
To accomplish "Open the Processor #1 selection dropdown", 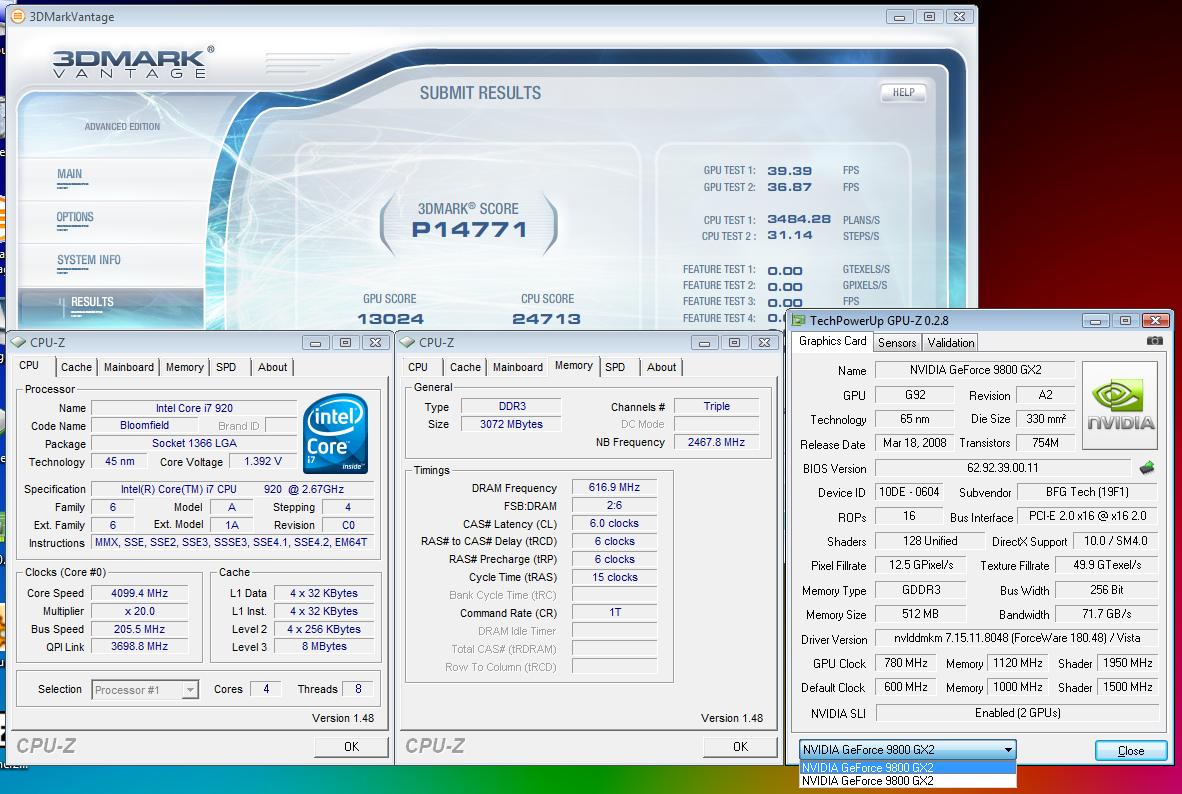I will (x=145, y=689).
